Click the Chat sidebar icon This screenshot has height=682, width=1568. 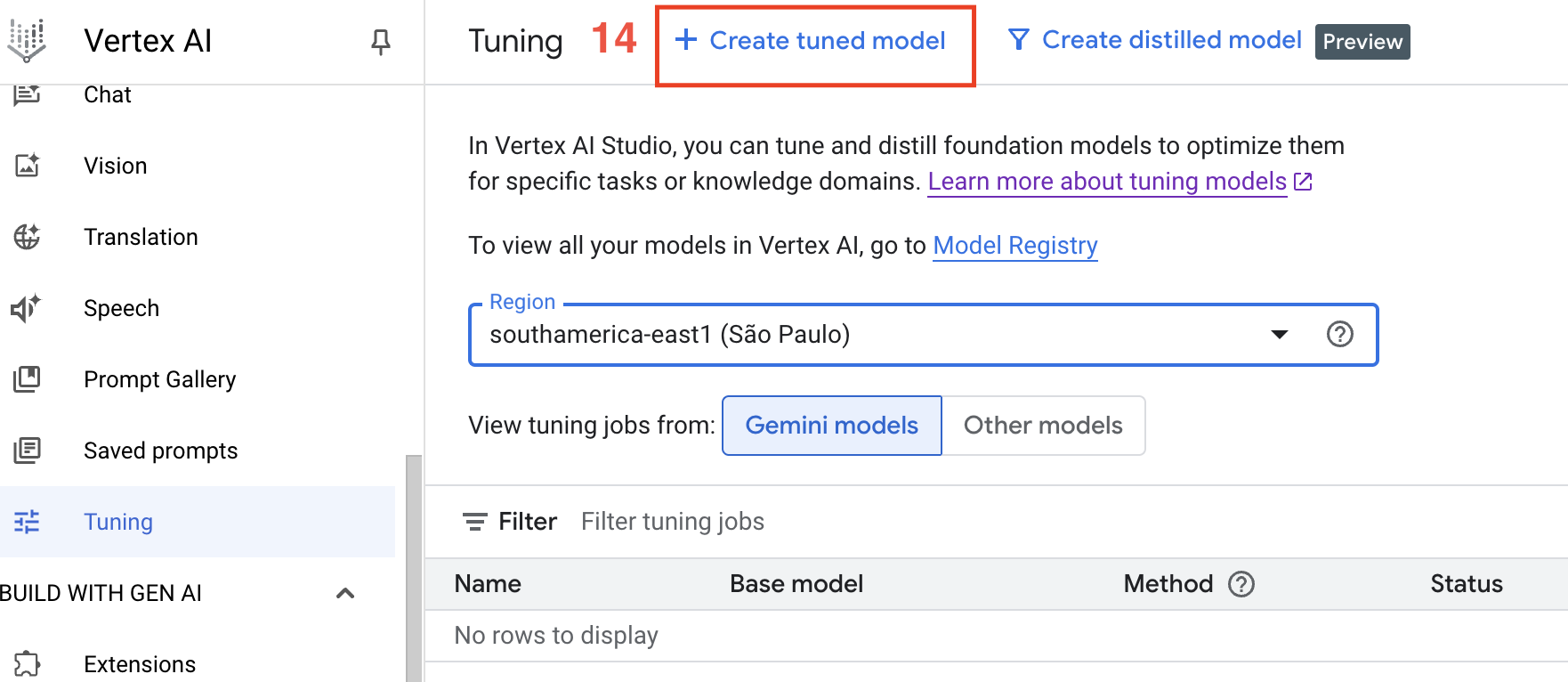[x=27, y=94]
